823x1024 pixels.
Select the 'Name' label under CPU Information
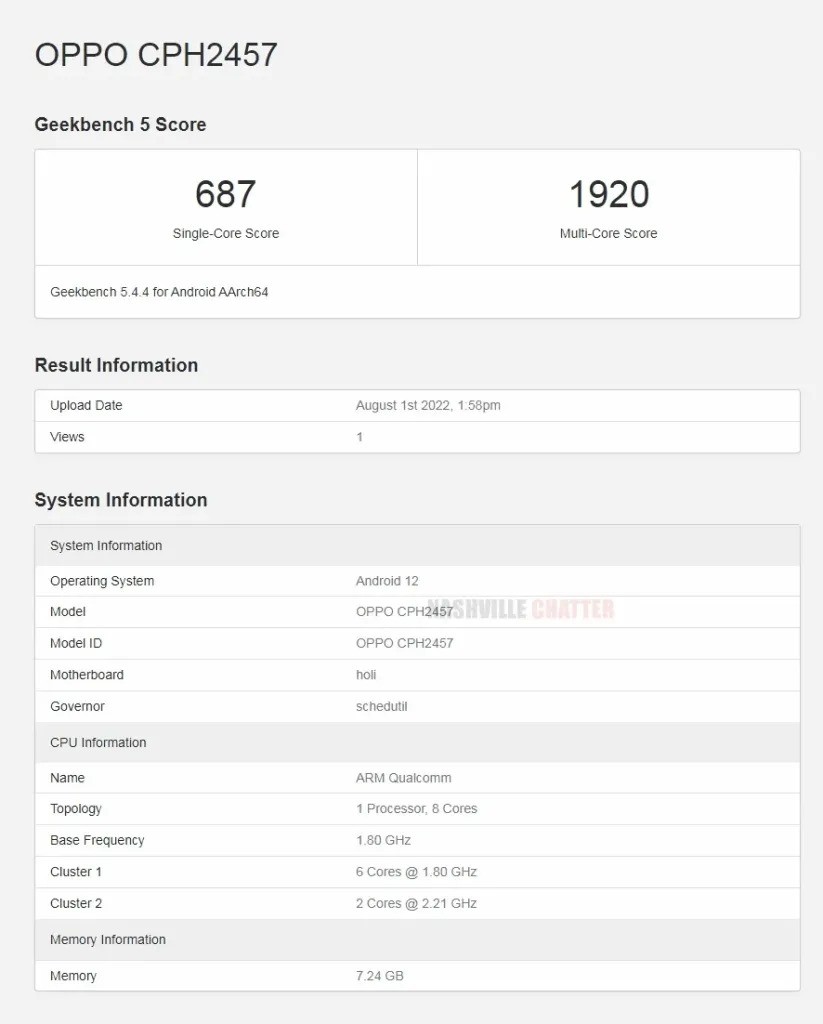[x=67, y=778]
